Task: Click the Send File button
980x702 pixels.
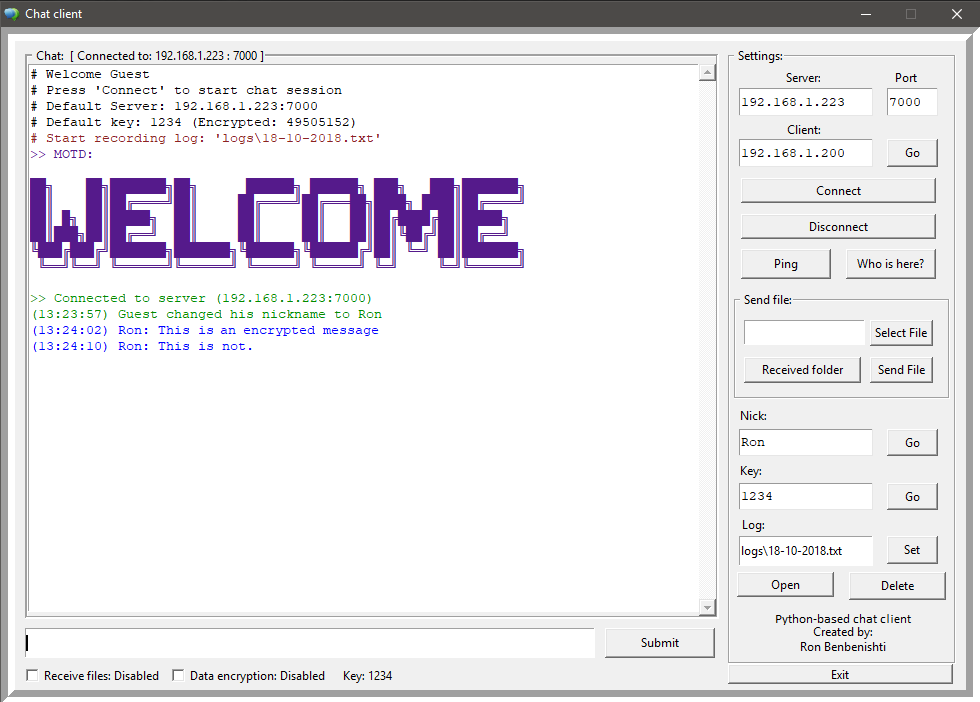Action: (x=901, y=369)
